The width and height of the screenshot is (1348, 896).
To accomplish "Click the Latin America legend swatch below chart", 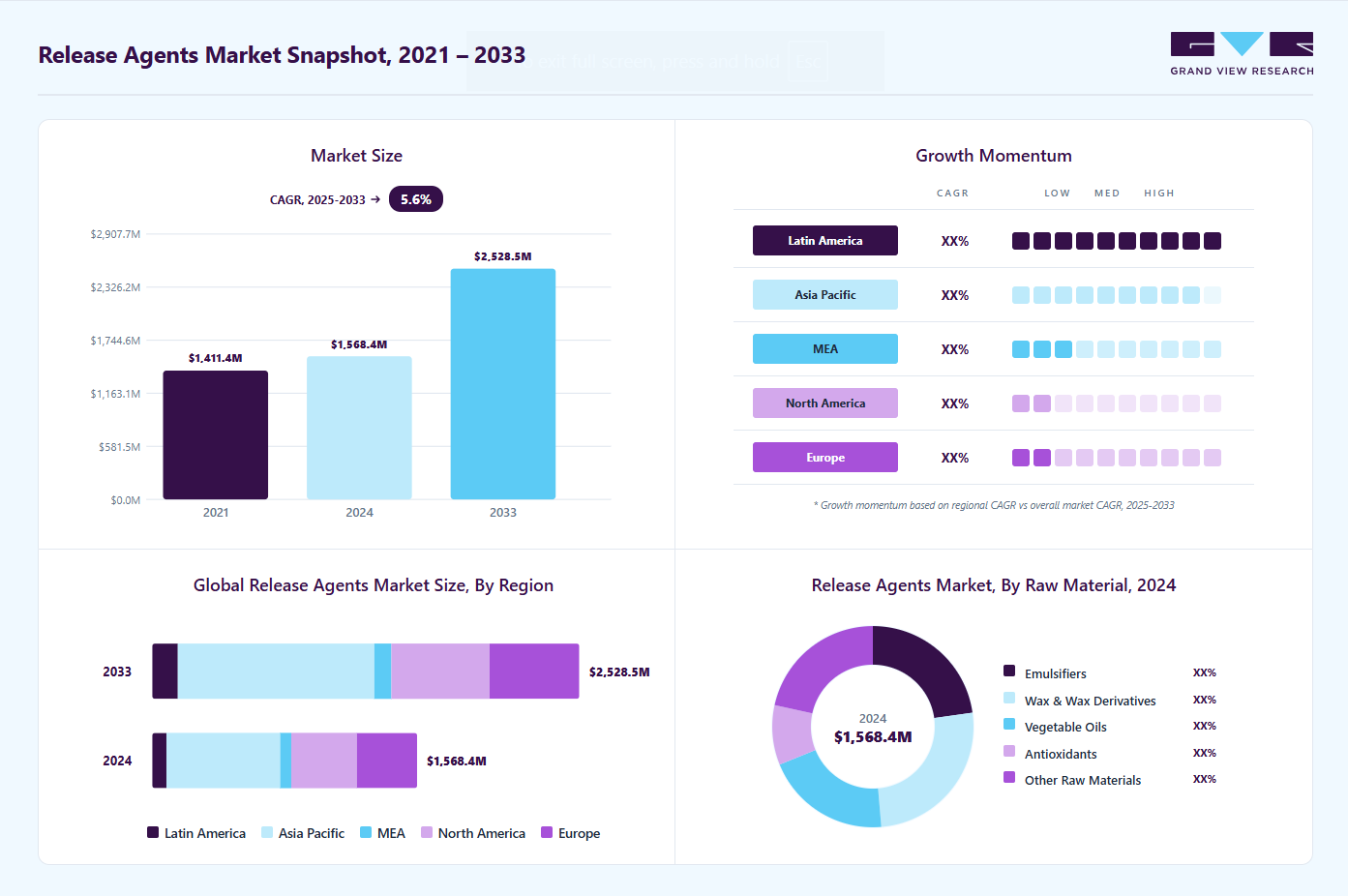I will tap(153, 832).
